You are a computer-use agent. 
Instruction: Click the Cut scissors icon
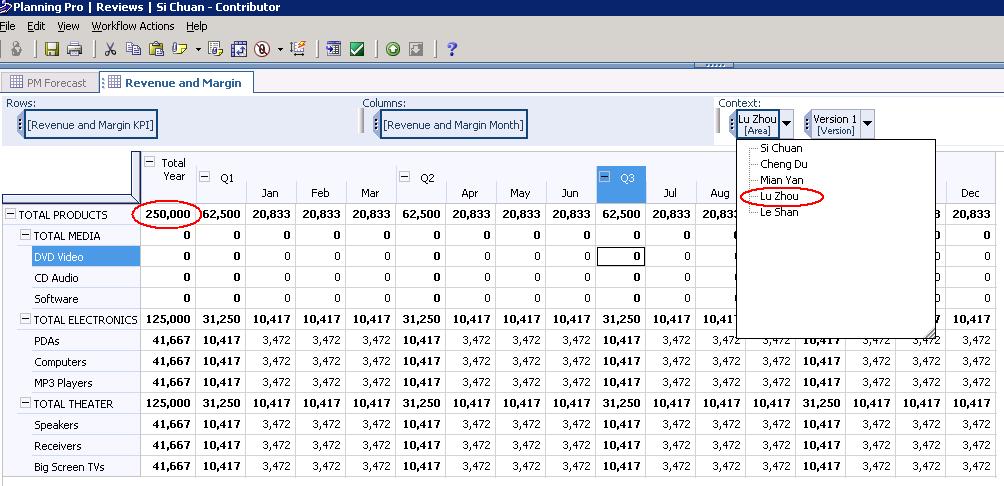point(110,49)
